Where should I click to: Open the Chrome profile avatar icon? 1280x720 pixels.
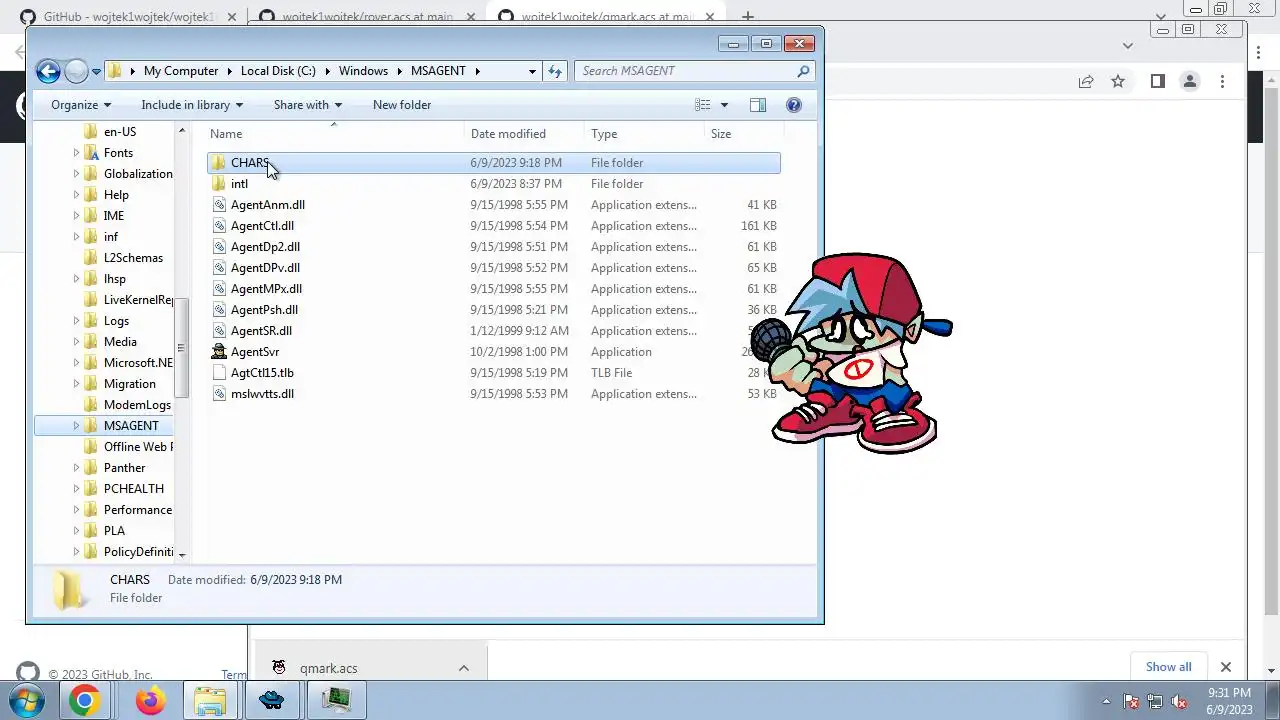tap(1190, 82)
